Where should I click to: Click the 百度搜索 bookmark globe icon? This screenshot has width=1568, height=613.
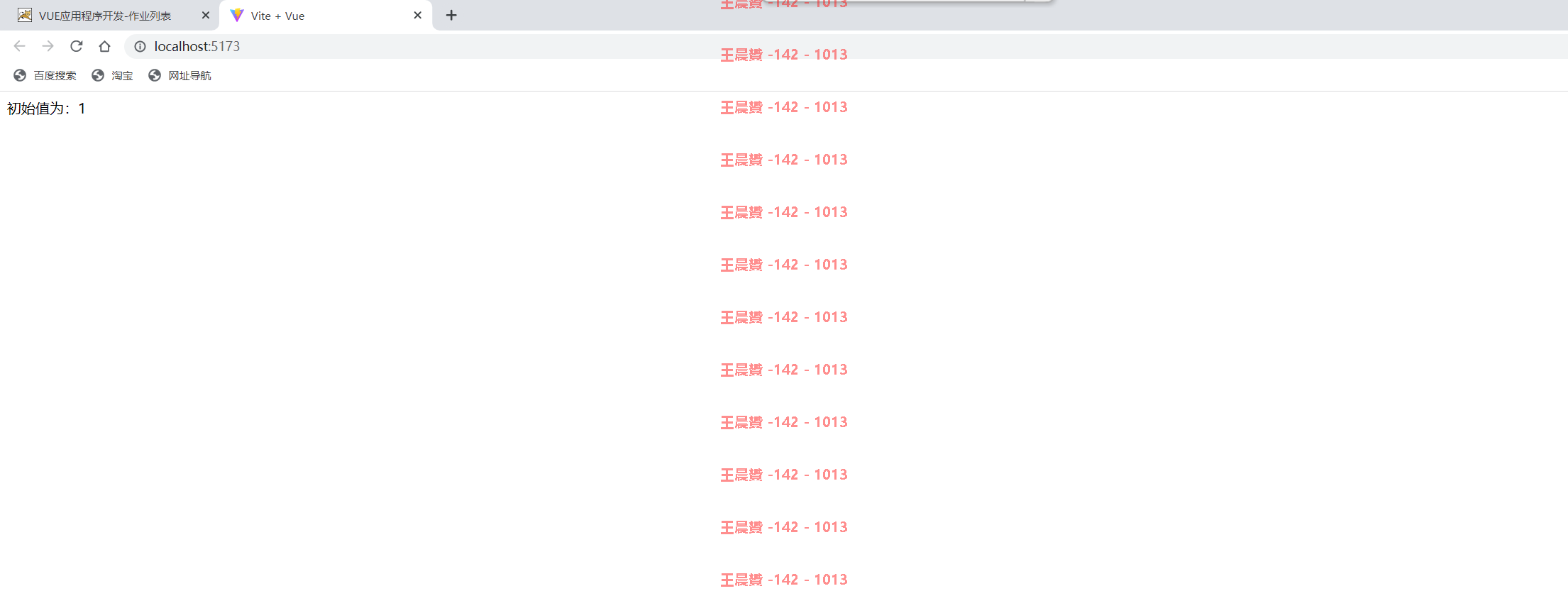tap(20, 75)
